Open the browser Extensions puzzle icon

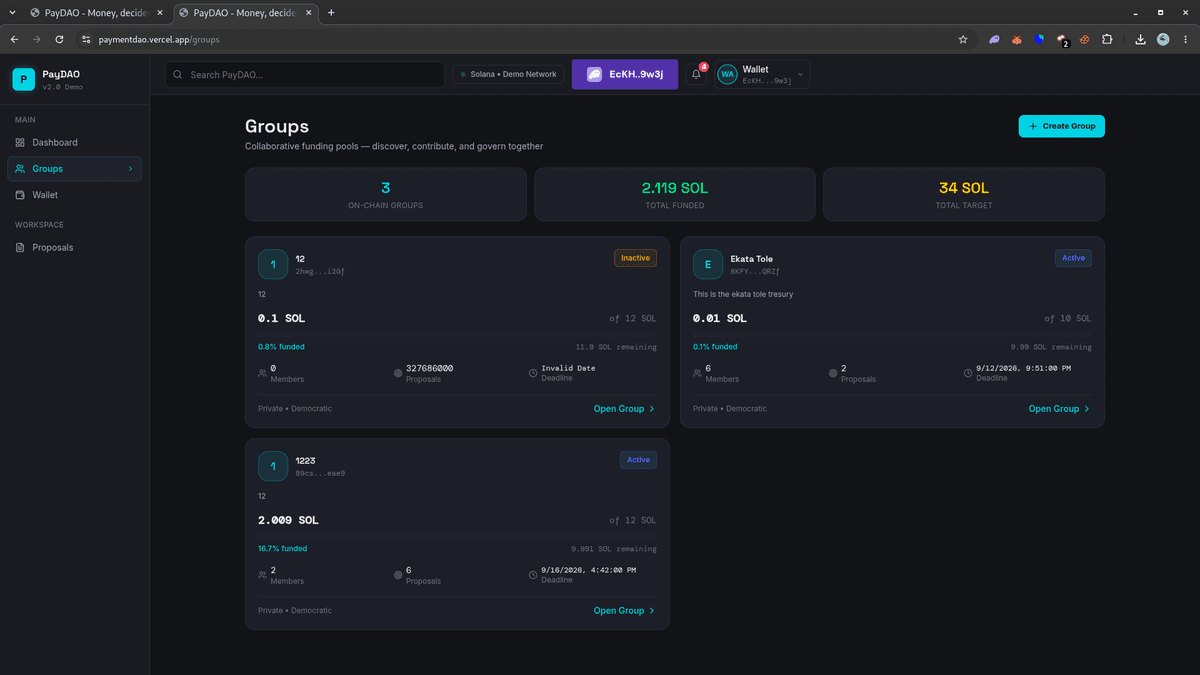click(1107, 39)
